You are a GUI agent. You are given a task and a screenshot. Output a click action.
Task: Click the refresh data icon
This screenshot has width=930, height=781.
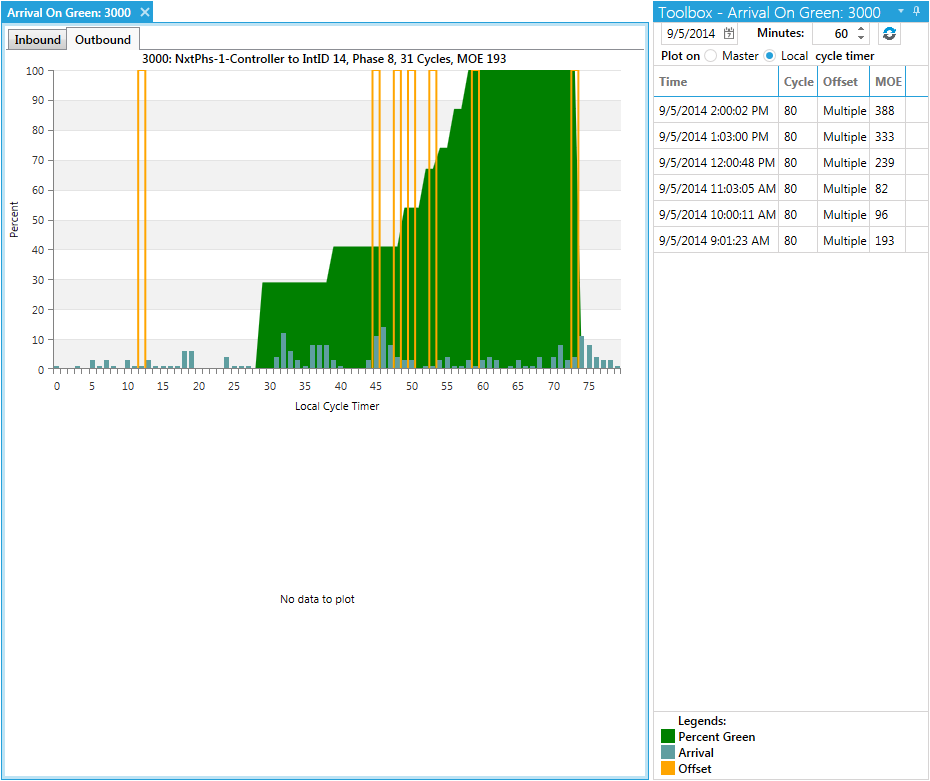point(889,34)
